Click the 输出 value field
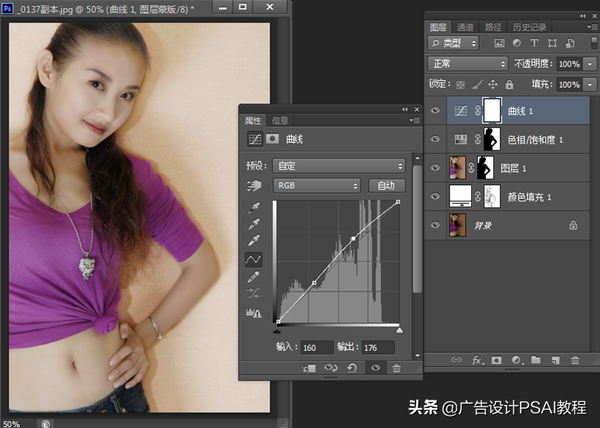The height and width of the screenshot is (428, 600). tap(378, 348)
